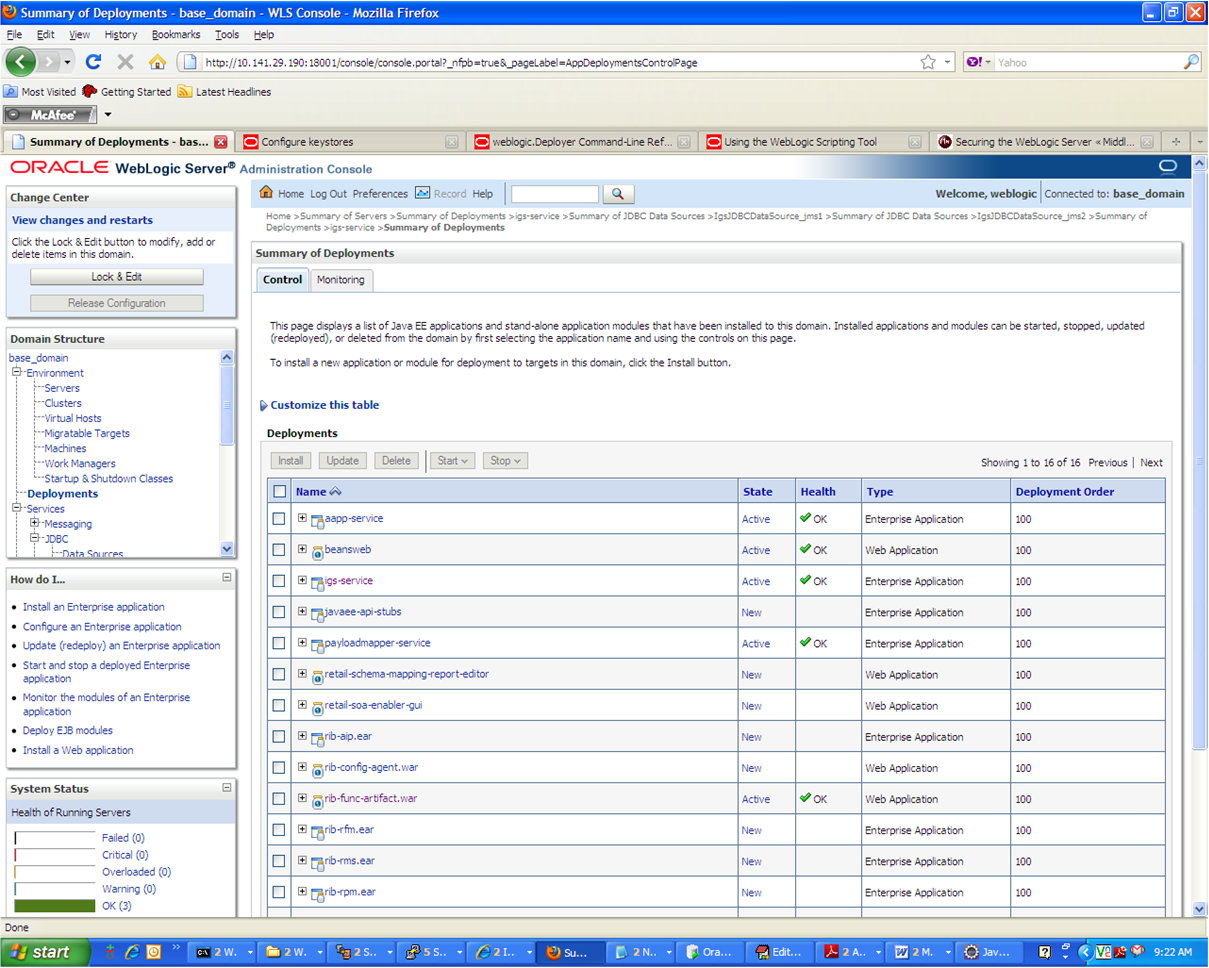
Task: Click the Home icon in console toolbar
Action: [x=266, y=193]
